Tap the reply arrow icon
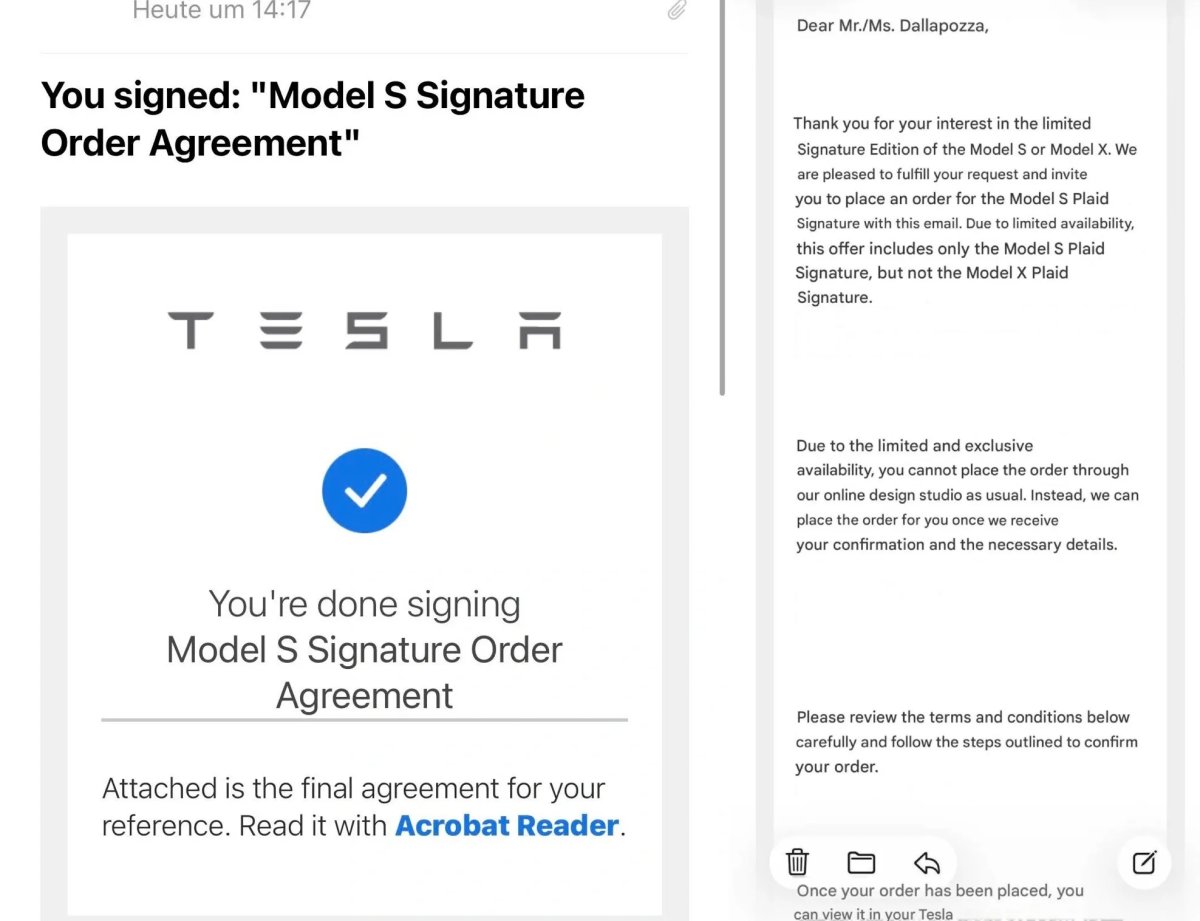 click(x=927, y=862)
